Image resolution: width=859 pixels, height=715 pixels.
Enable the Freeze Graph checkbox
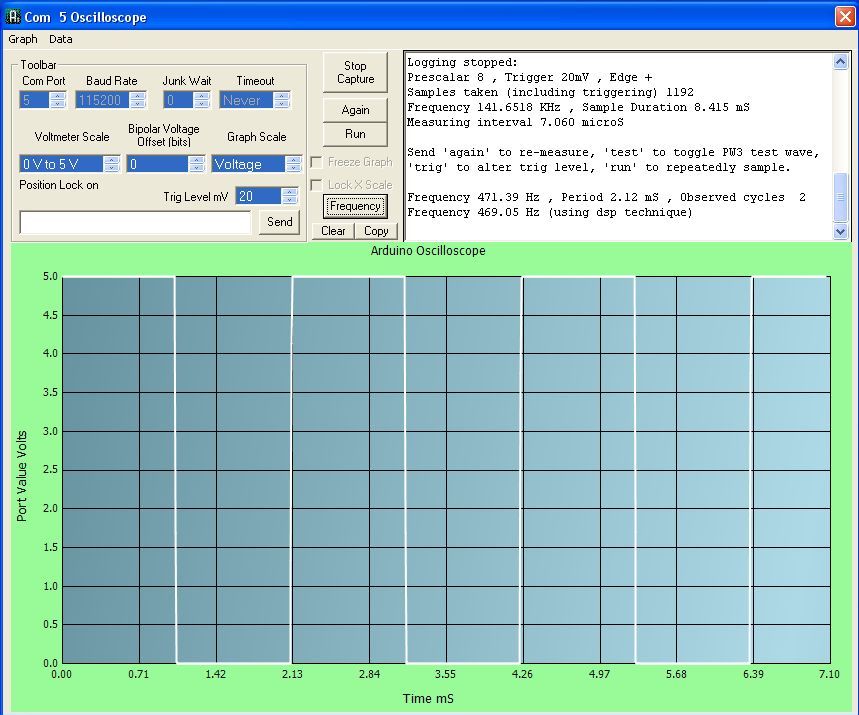tap(316, 161)
